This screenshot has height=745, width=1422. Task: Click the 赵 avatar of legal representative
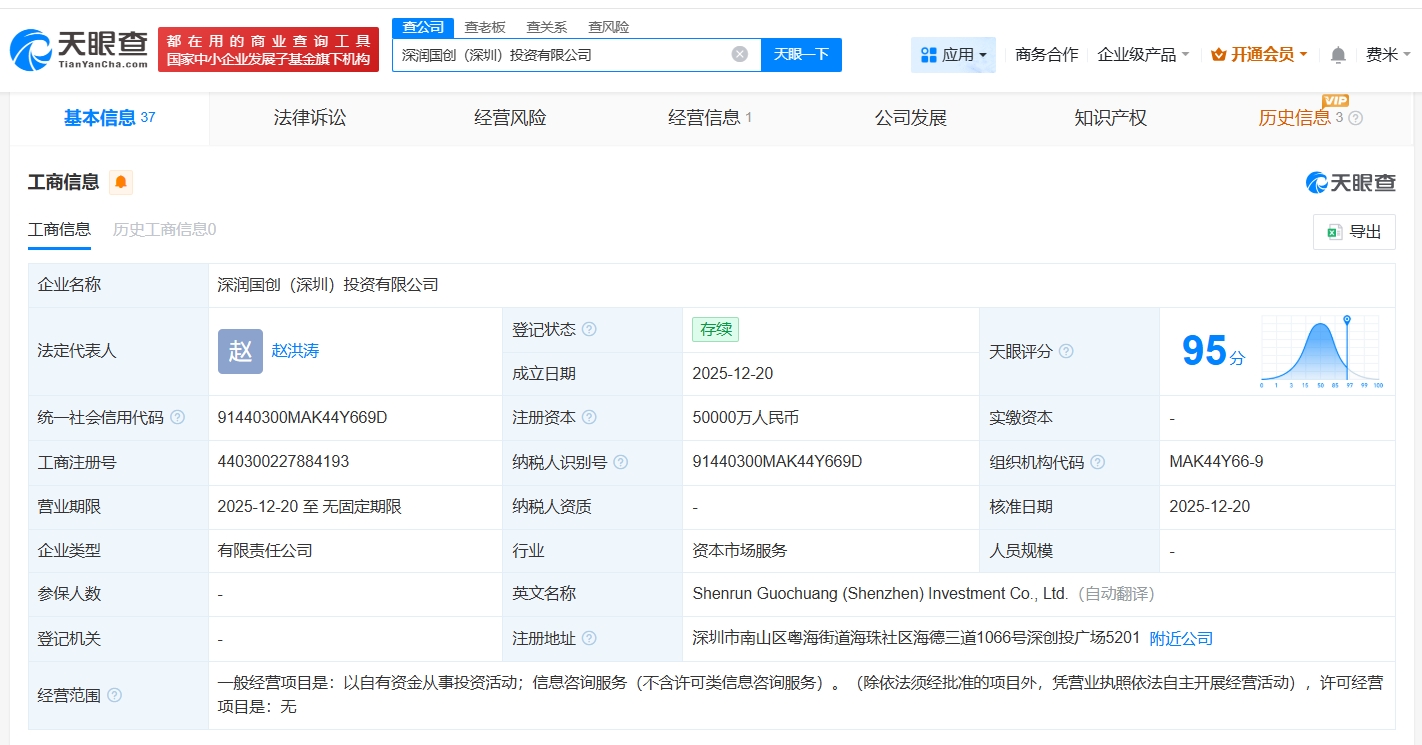[240, 351]
